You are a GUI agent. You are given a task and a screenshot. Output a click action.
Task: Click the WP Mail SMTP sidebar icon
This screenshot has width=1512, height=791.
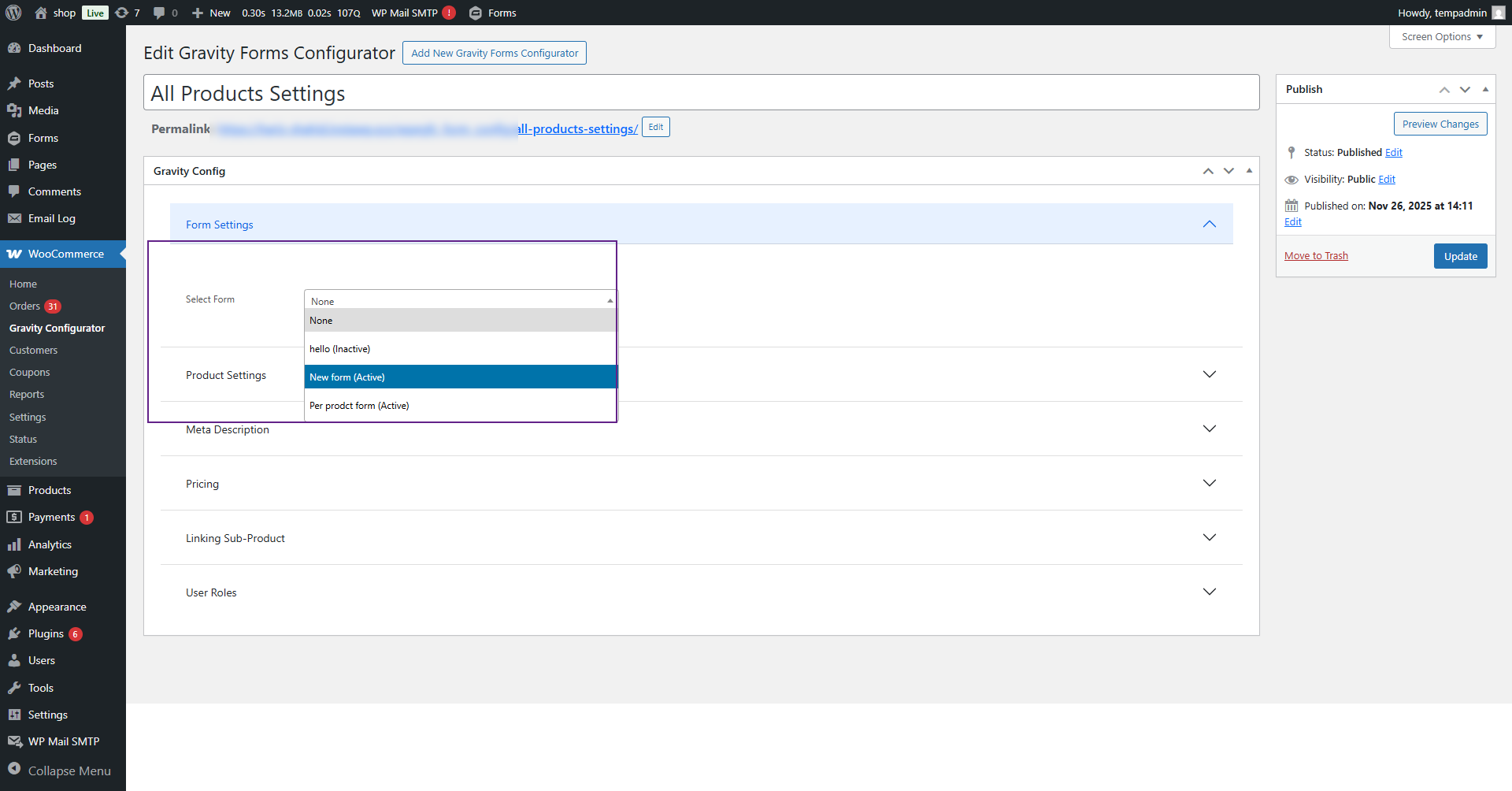14,741
